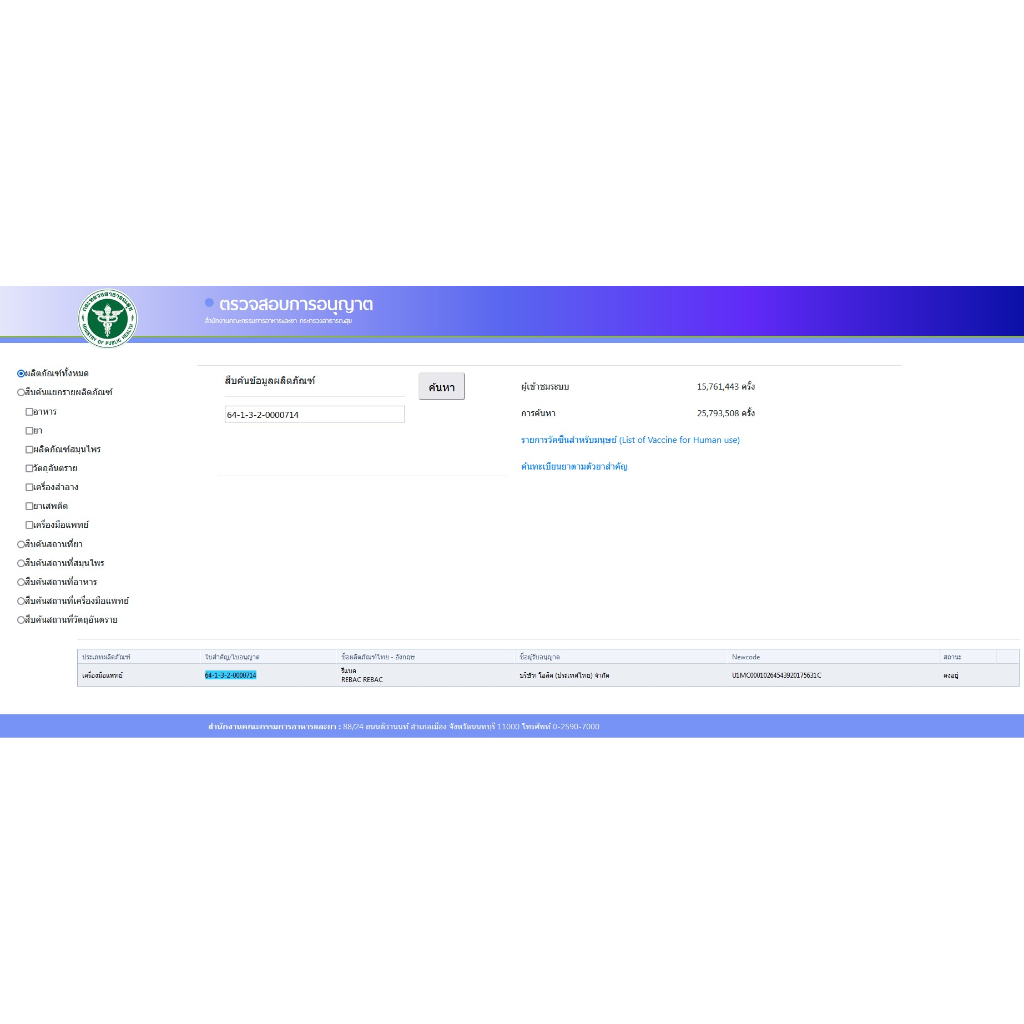The width and height of the screenshot is (1024, 1024).
Task: Click the highlighted license number 64-1-3-2-0000714 result
Action: (x=231, y=676)
